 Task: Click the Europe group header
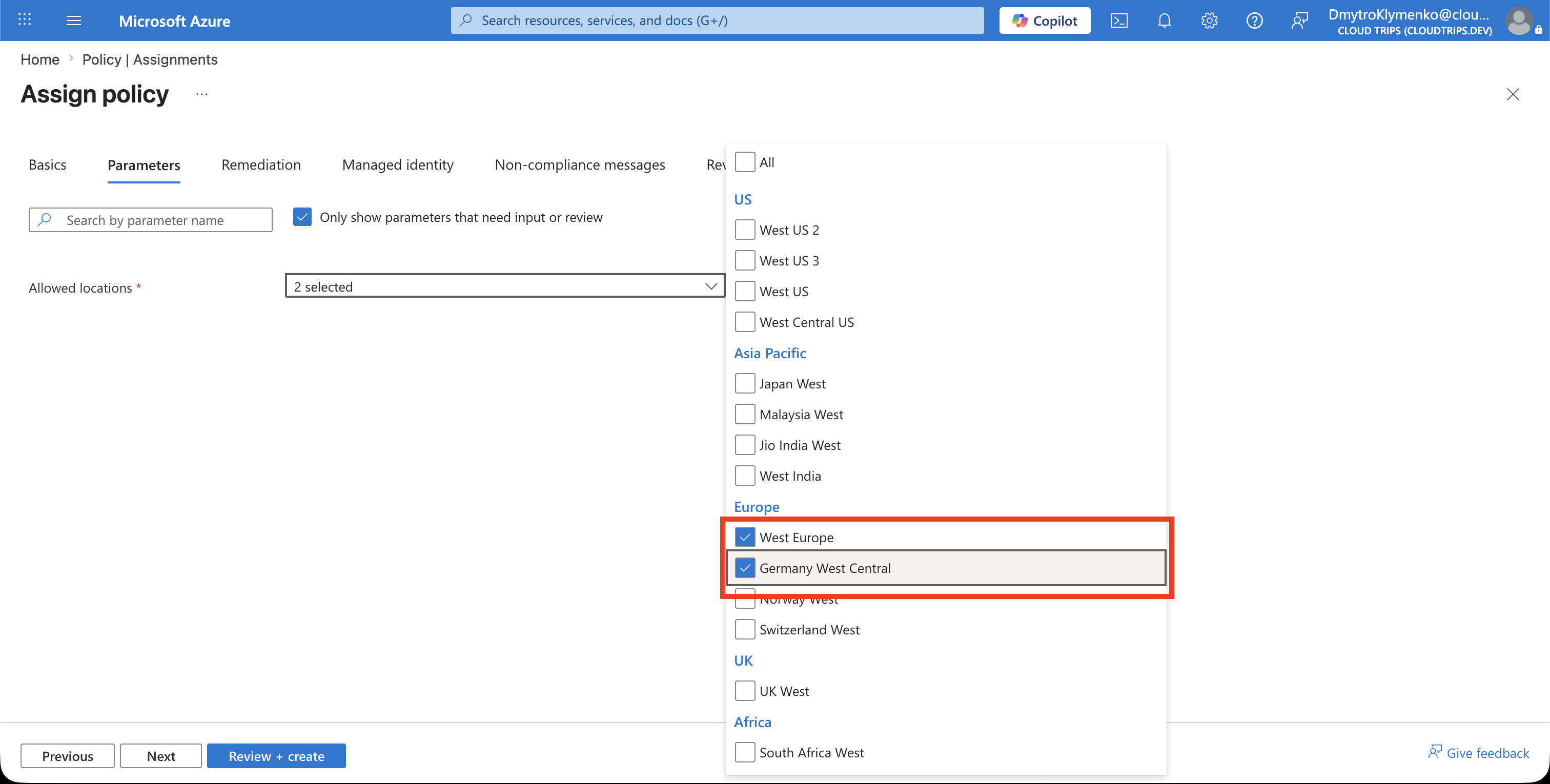[757, 507]
